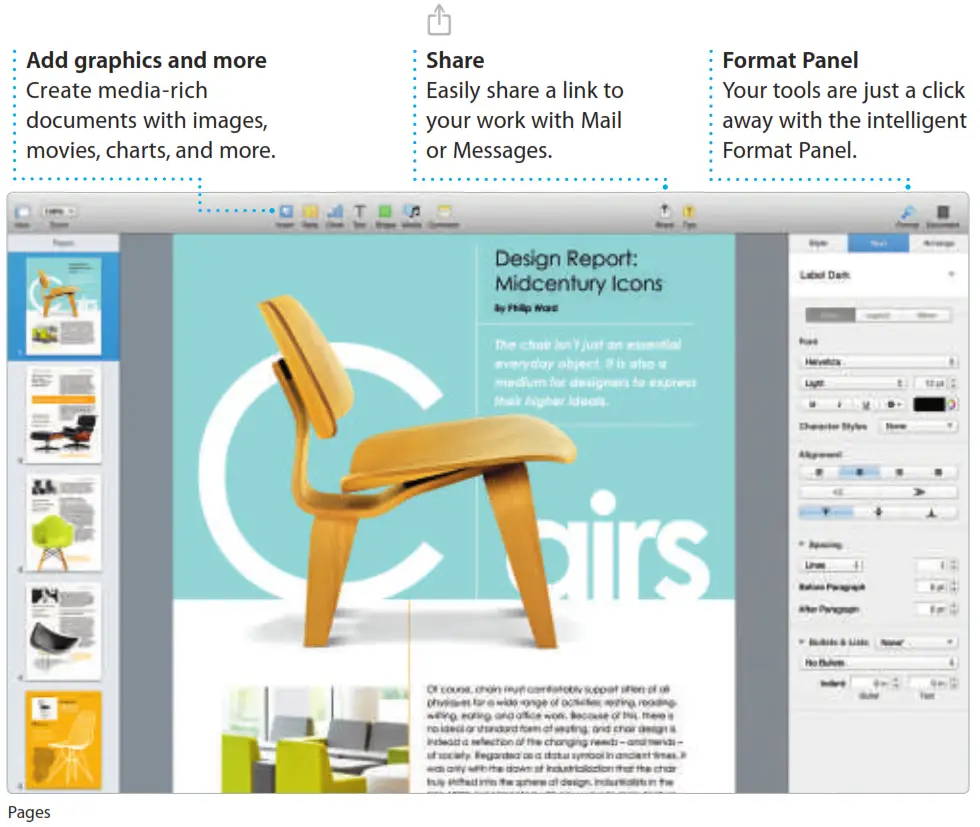Collapse the Spacing section

pyautogui.click(x=802, y=544)
